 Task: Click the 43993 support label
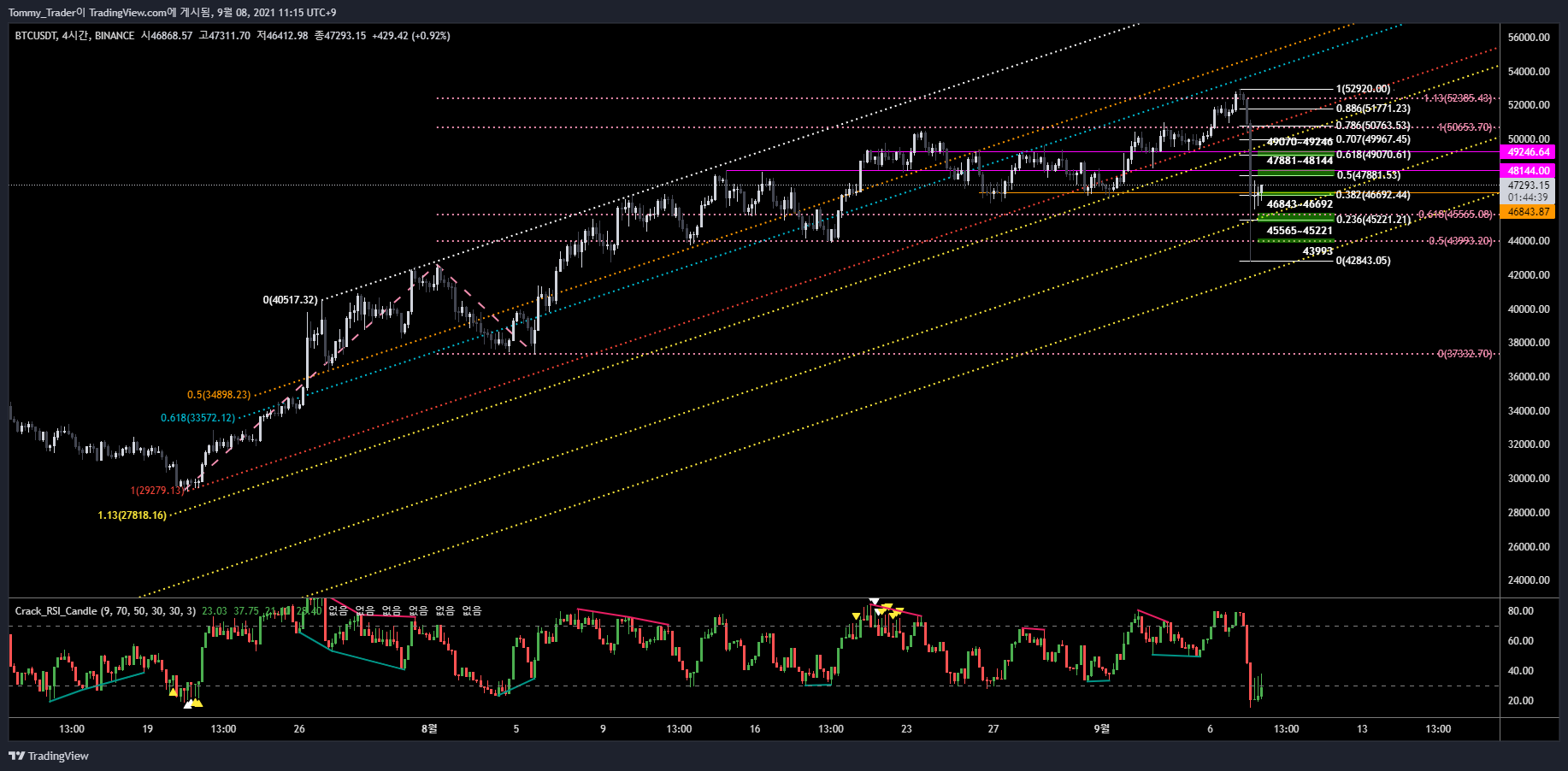point(1317,251)
